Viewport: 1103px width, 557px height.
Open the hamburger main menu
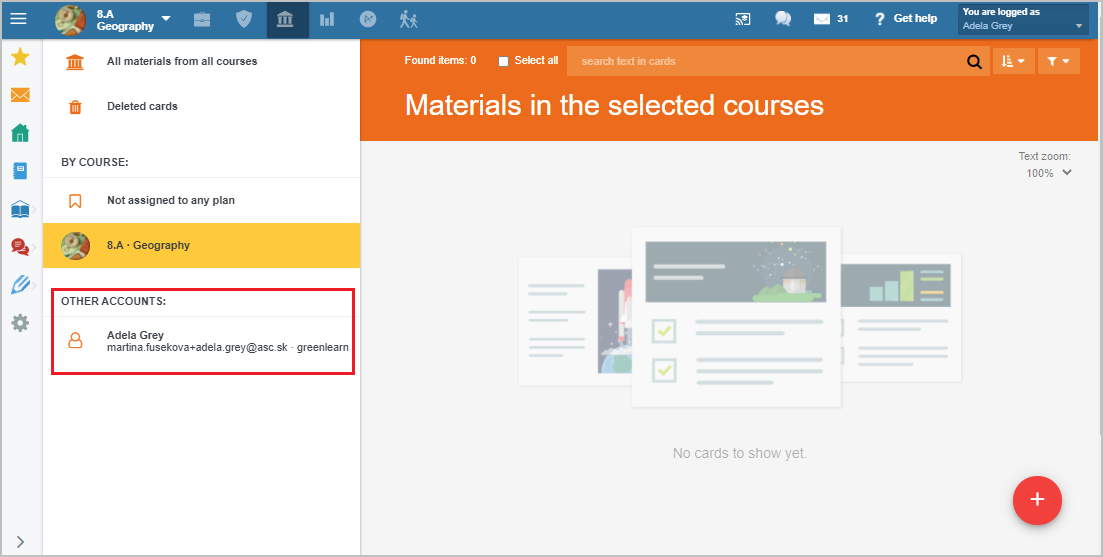click(x=18, y=19)
